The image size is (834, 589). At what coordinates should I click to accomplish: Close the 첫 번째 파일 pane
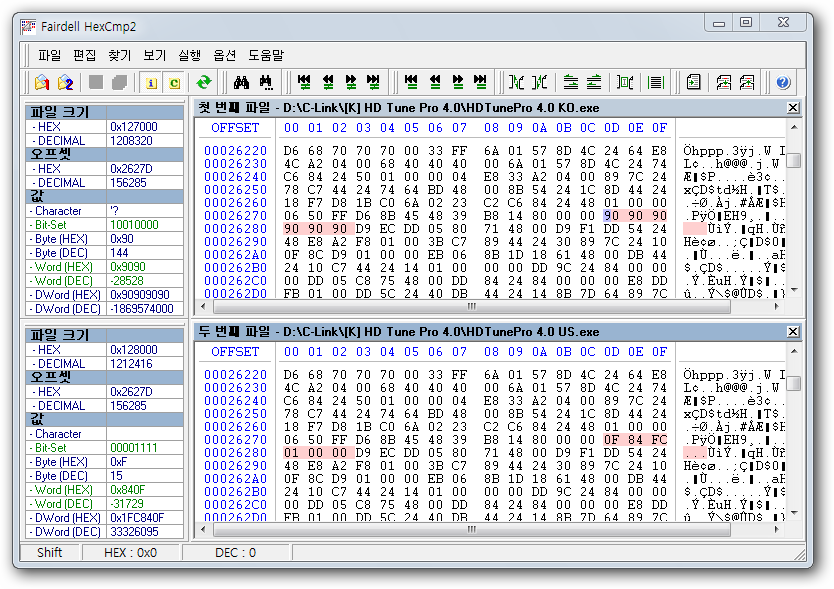coord(793,108)
